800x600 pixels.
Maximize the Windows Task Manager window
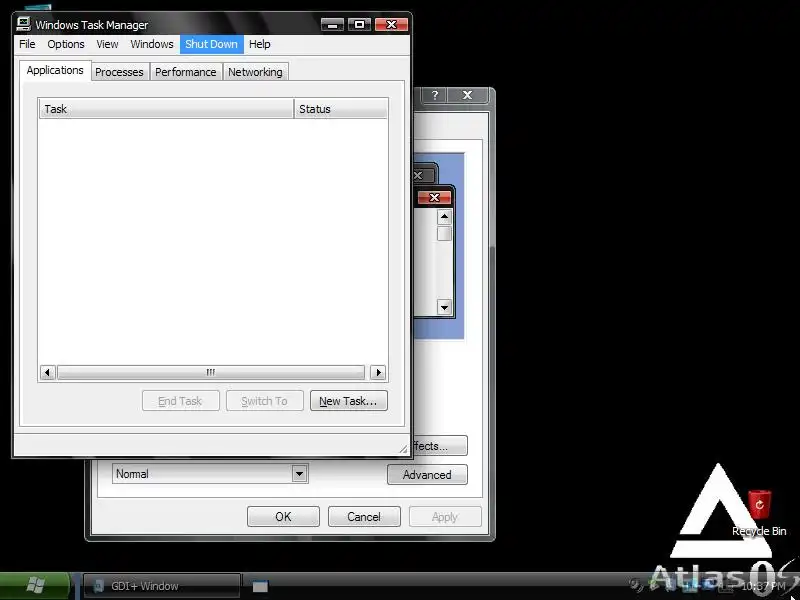coord(360,24)
